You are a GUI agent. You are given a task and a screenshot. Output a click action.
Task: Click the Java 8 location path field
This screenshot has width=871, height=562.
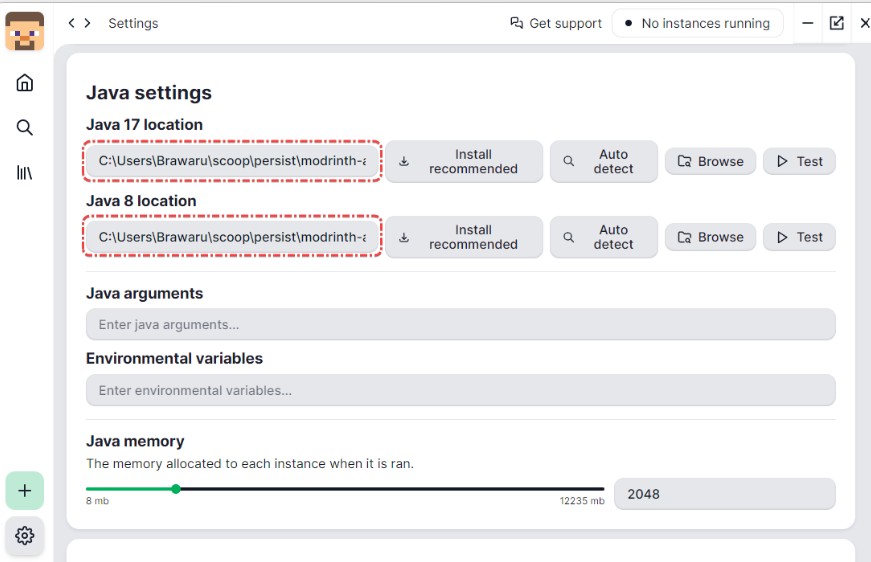[x=232, y=237]
